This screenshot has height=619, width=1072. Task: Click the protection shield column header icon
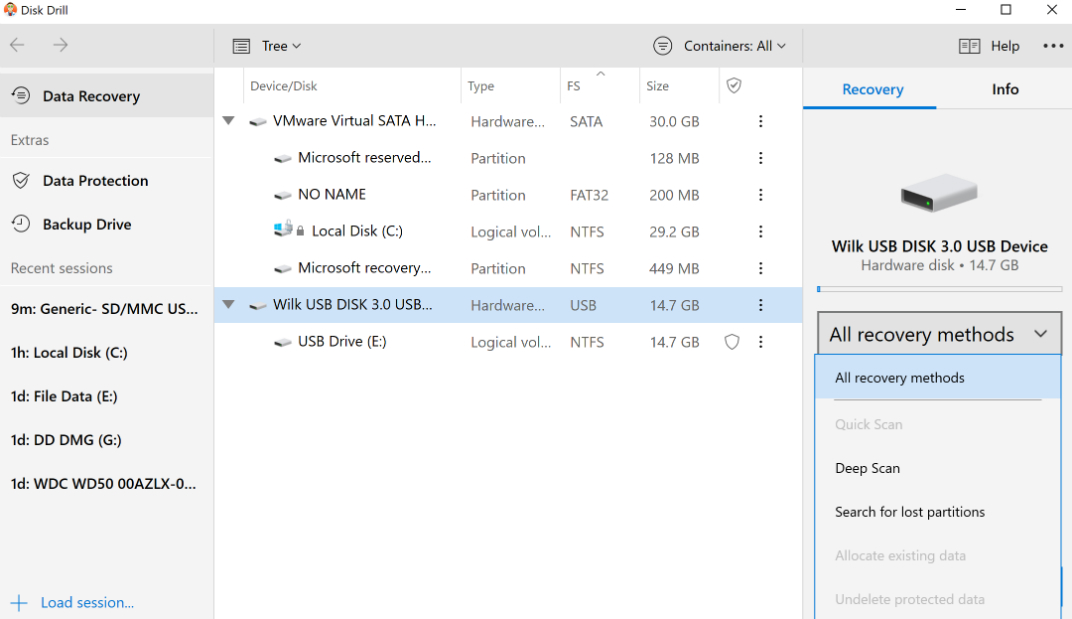(734, 86)
